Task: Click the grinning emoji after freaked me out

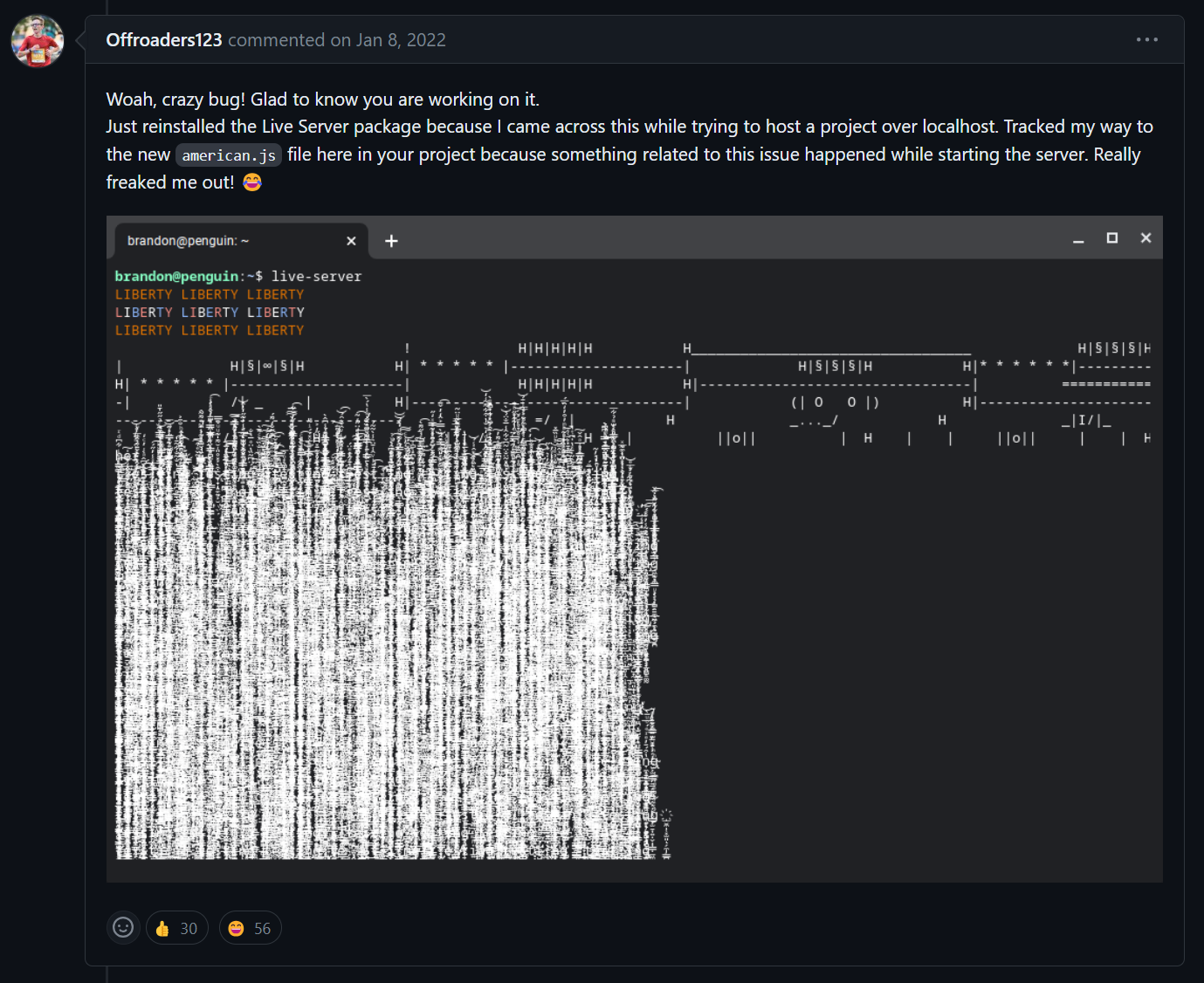Action: point(251,182)
